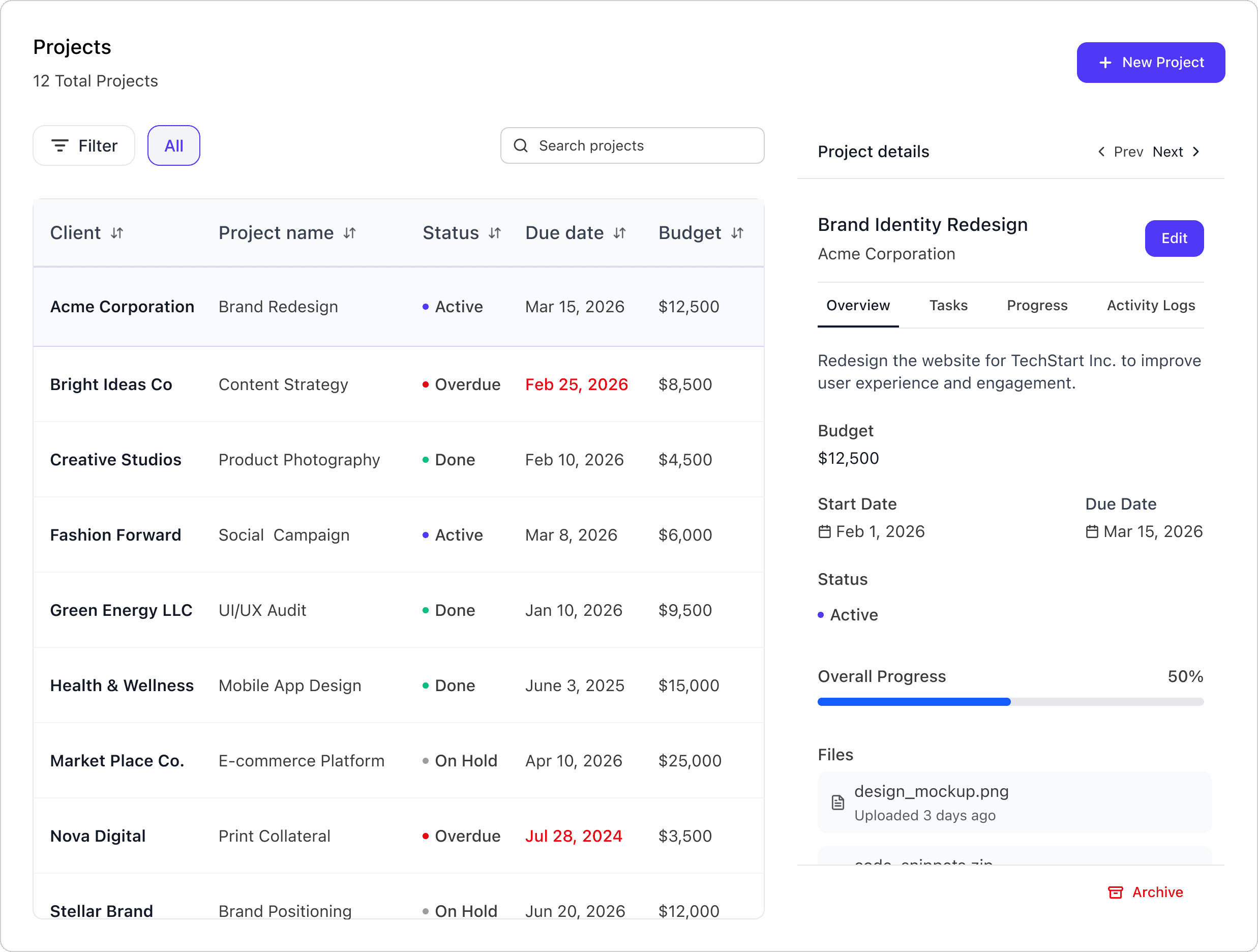Image resolution: width=1258 pixels, height=952 pixels.
Task: Click the Project name sort arrows
Action: pyautogui.click(x=350, y=233)
